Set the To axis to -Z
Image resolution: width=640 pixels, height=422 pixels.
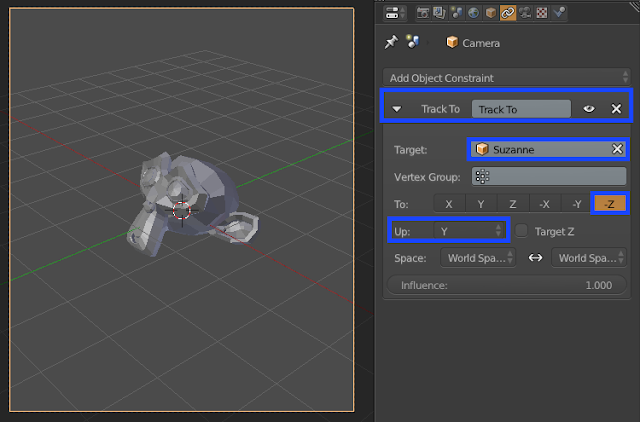(x=609, y=204)
